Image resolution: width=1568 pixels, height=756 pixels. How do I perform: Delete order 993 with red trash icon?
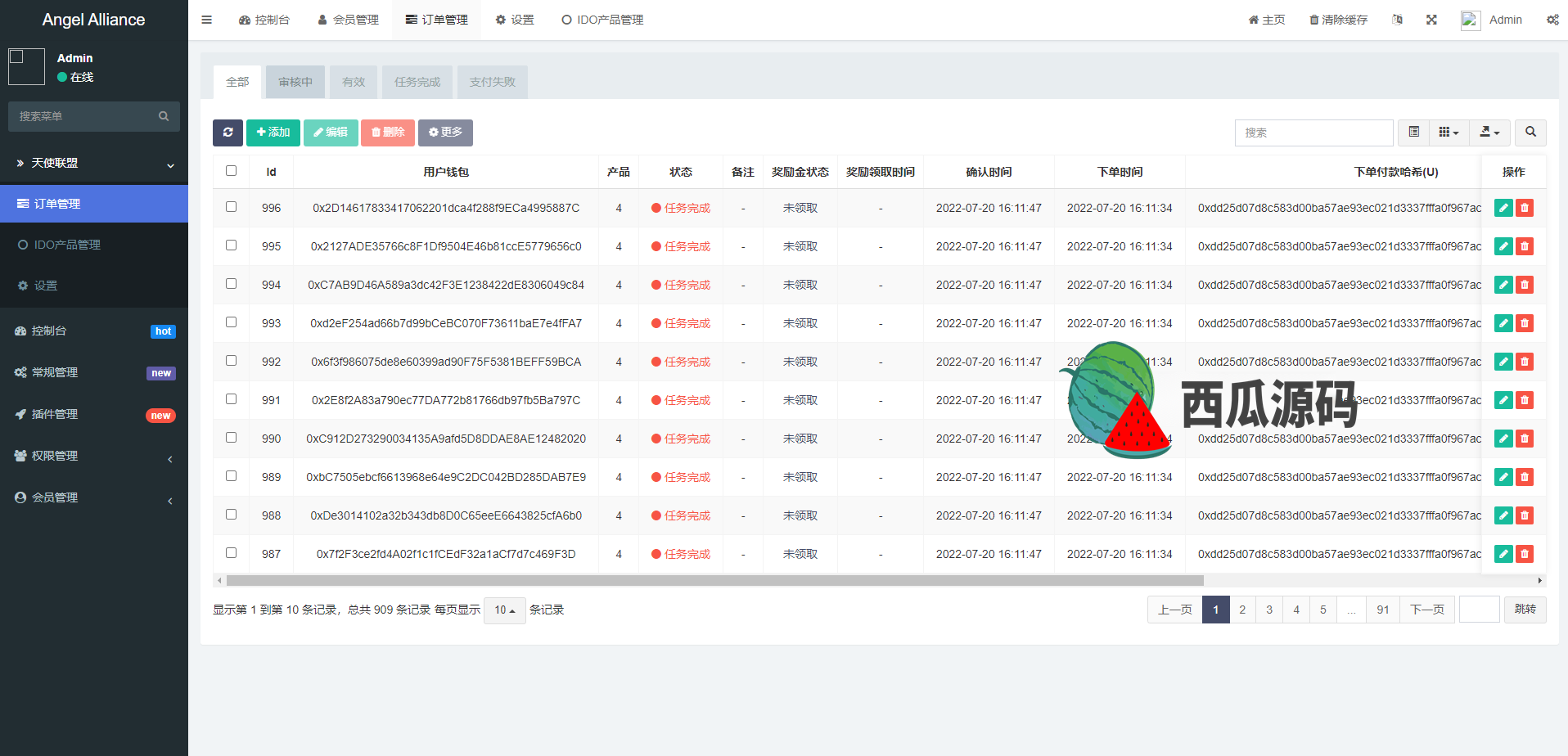[x=1525, y=323]
